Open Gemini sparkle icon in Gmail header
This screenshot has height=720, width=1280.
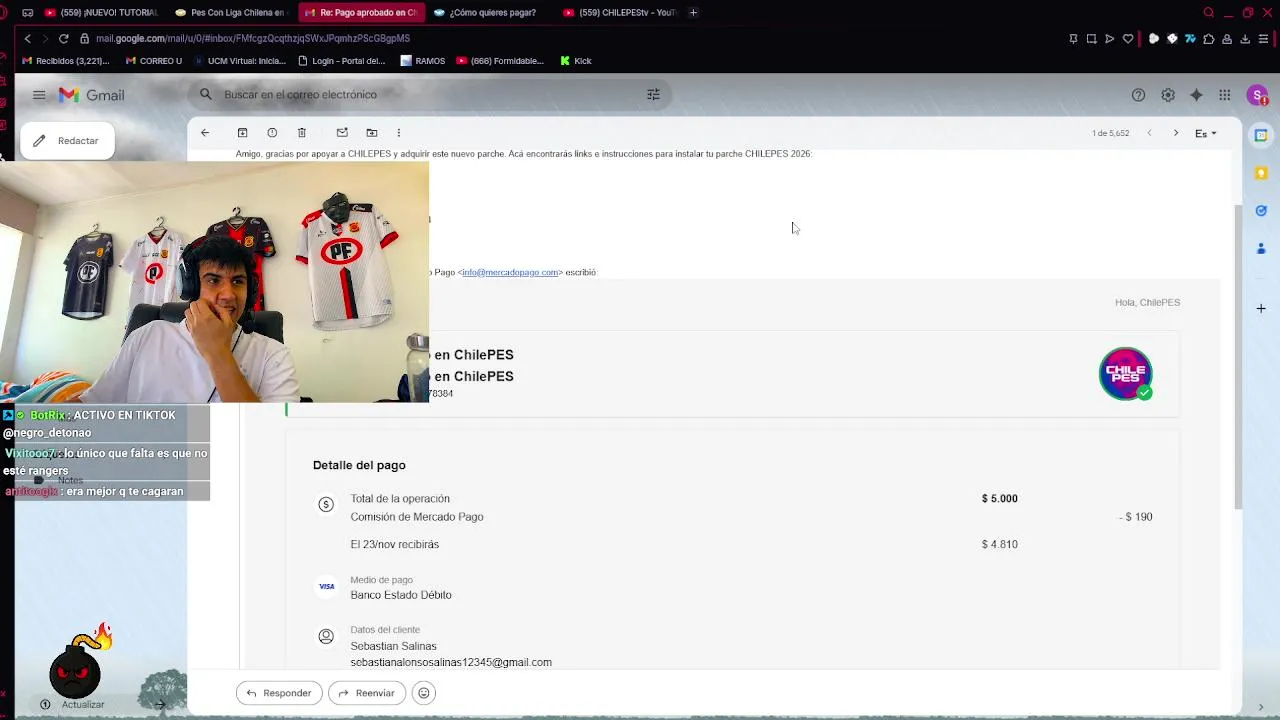coord(1196,95)
